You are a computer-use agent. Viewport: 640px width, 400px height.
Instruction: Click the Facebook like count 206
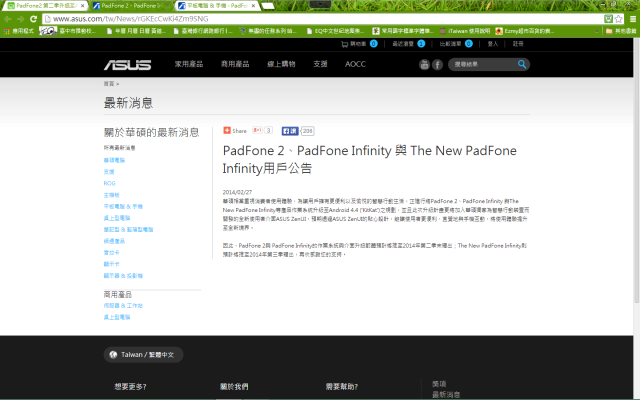tap(307, 131)
